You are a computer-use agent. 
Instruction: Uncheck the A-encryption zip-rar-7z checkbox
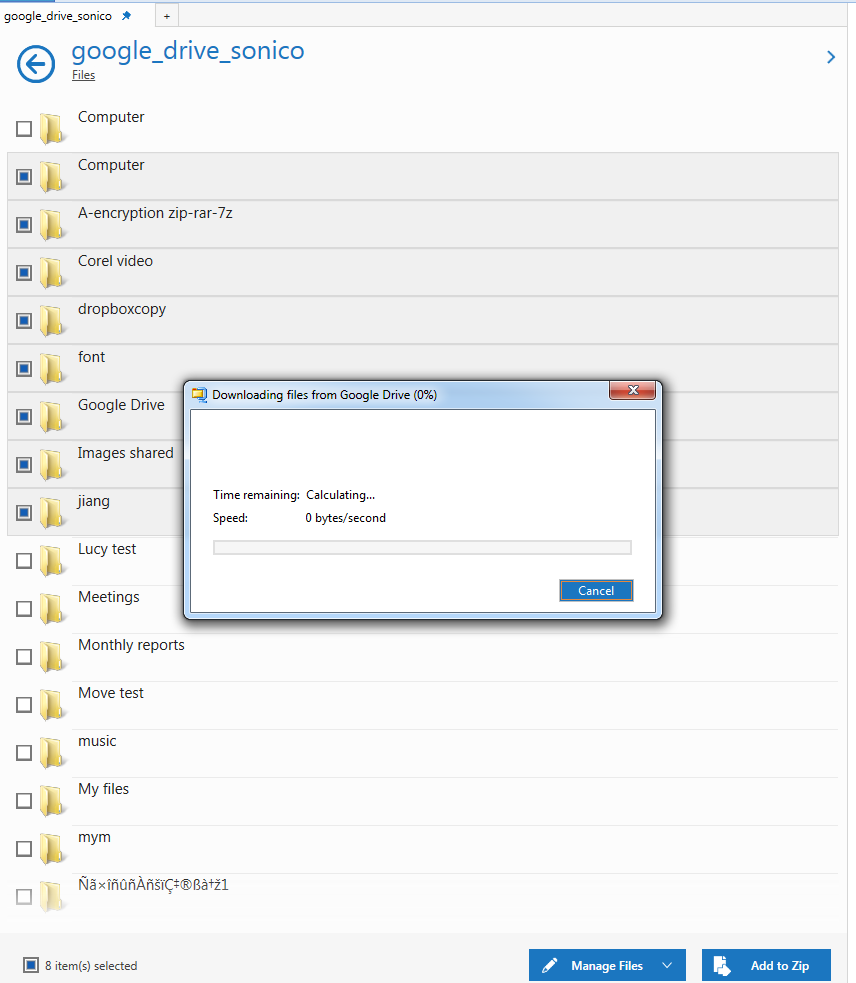[x=24, y=224]
